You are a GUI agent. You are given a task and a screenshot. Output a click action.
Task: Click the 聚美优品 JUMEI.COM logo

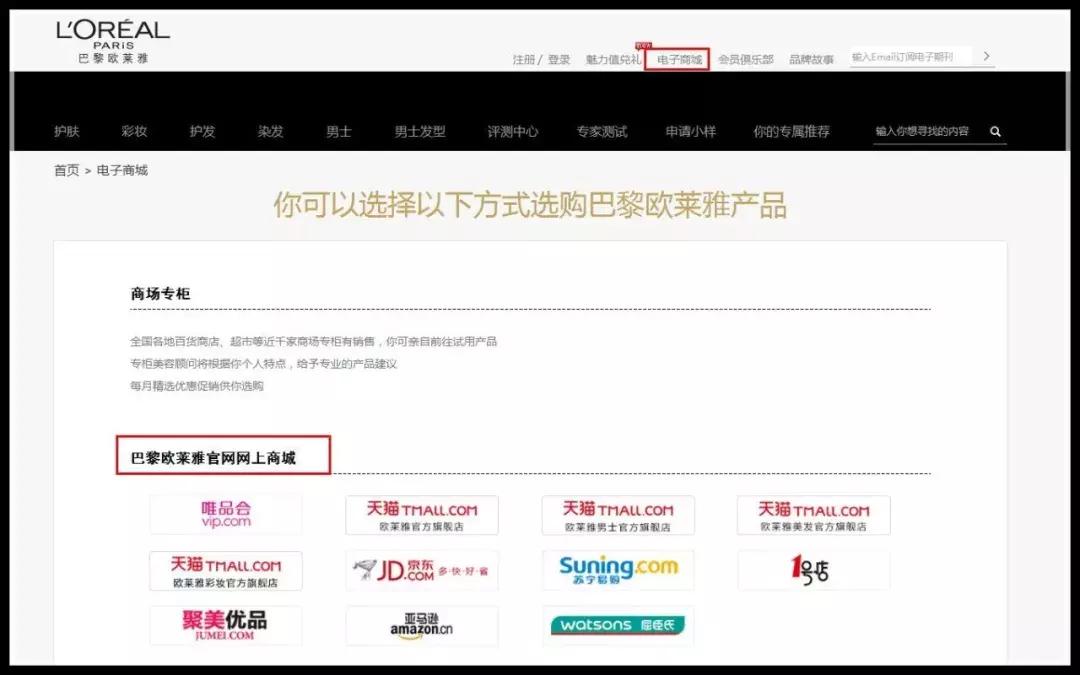(x=225, y=626)
